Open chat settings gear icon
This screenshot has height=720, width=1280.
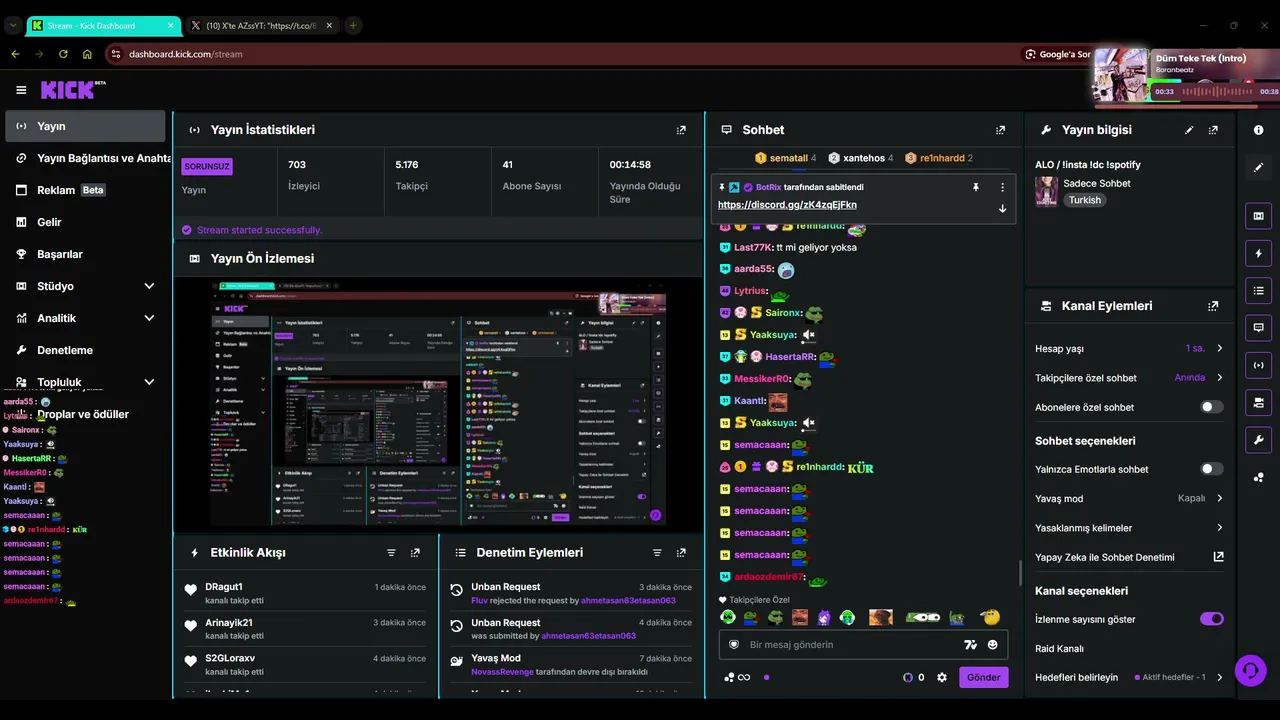tap(941, 677)
